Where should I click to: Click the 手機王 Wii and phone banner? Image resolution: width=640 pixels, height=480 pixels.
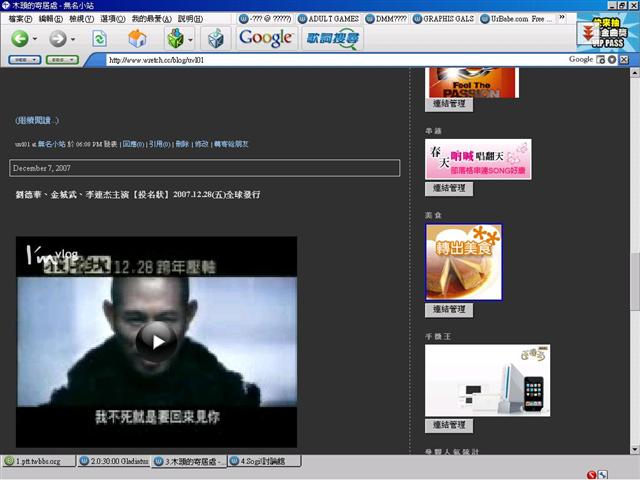487,380
